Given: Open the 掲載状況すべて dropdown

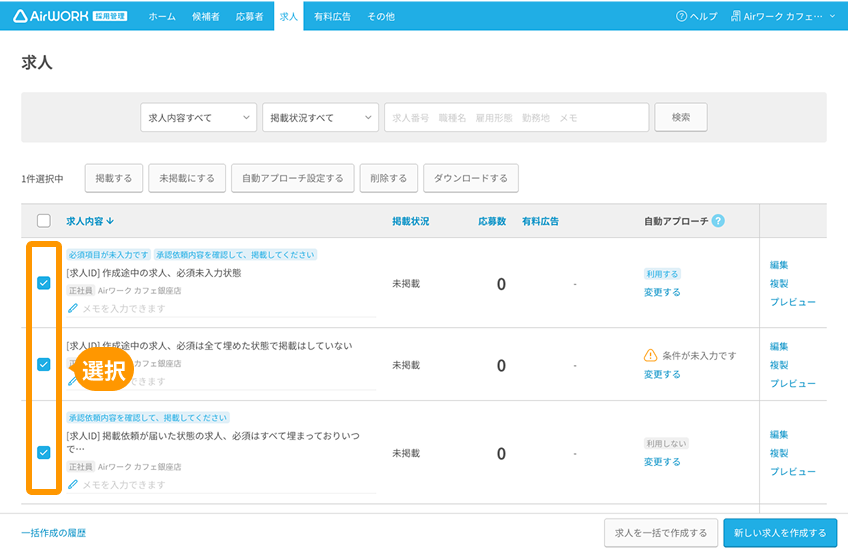Looking at the screenshot, I should click(320, 117).
